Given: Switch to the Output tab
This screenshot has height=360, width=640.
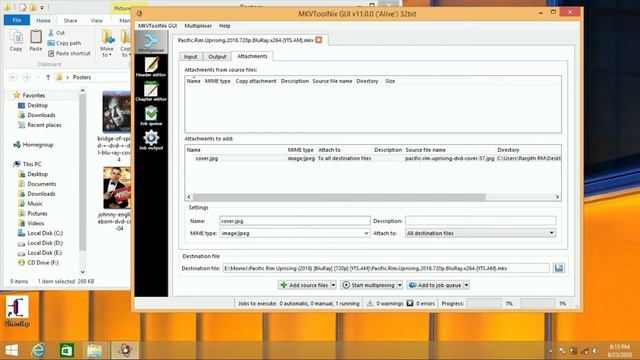Looking at the screenshot, I should click(x=217, y=56).
